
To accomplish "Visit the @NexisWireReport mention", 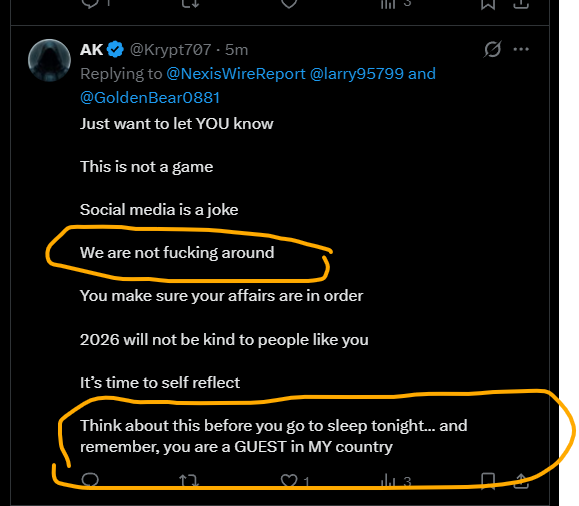I will (x=236, y=74).
